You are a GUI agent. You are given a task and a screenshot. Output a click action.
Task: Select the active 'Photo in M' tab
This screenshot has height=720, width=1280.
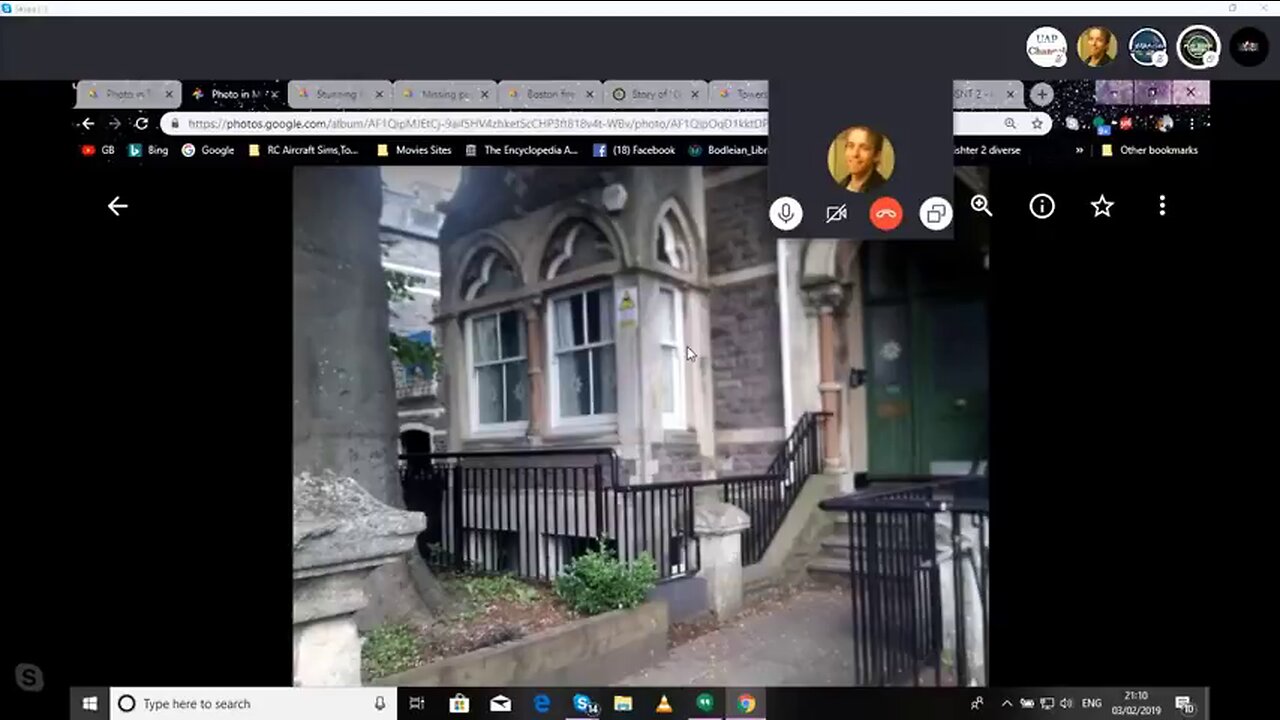coord(235,94)
